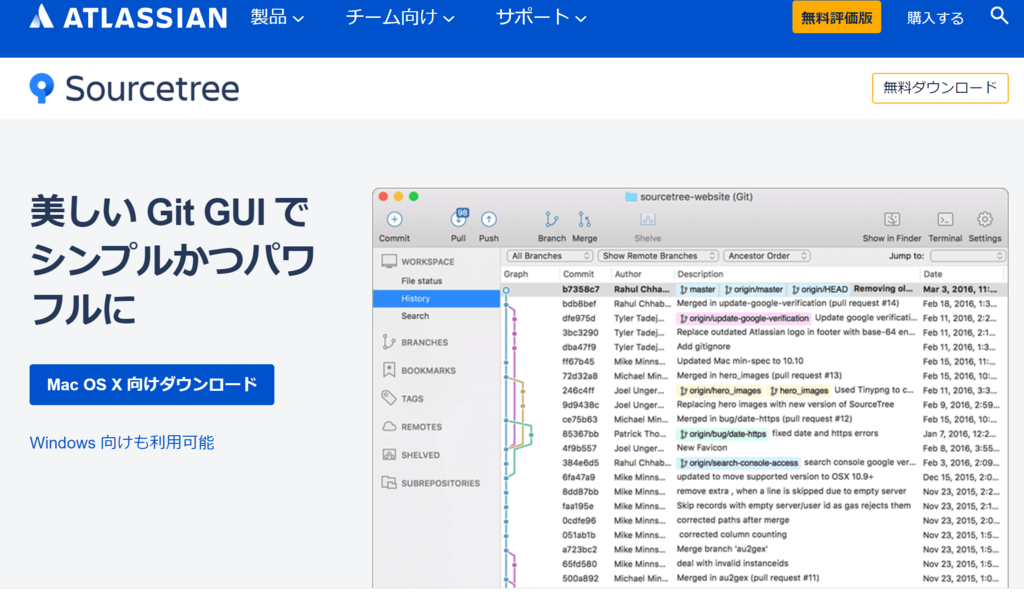Click the Push toolbar icon
Viewport: 1024px width, 601px height.
(488, 219)
